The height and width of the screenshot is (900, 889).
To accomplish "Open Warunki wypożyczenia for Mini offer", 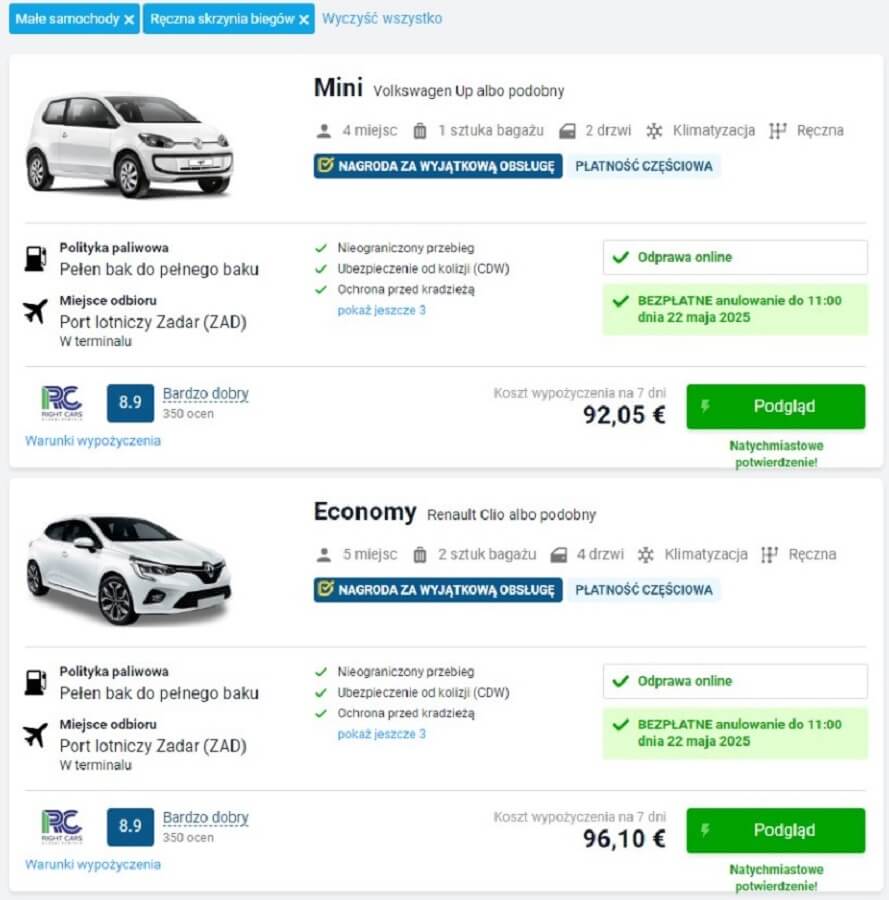I will coord(92,440).
